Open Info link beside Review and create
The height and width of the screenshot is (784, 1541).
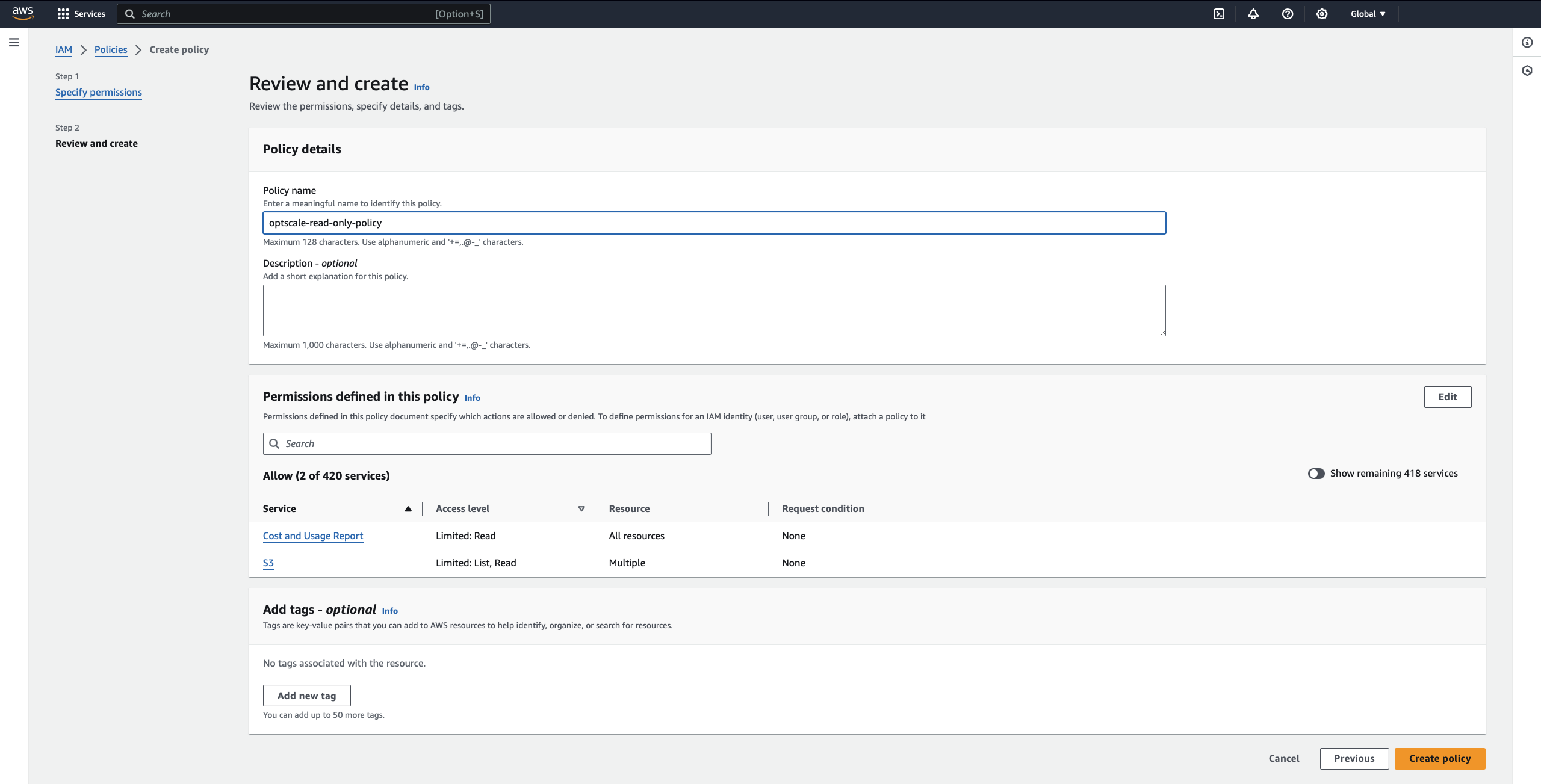point(421,87)
